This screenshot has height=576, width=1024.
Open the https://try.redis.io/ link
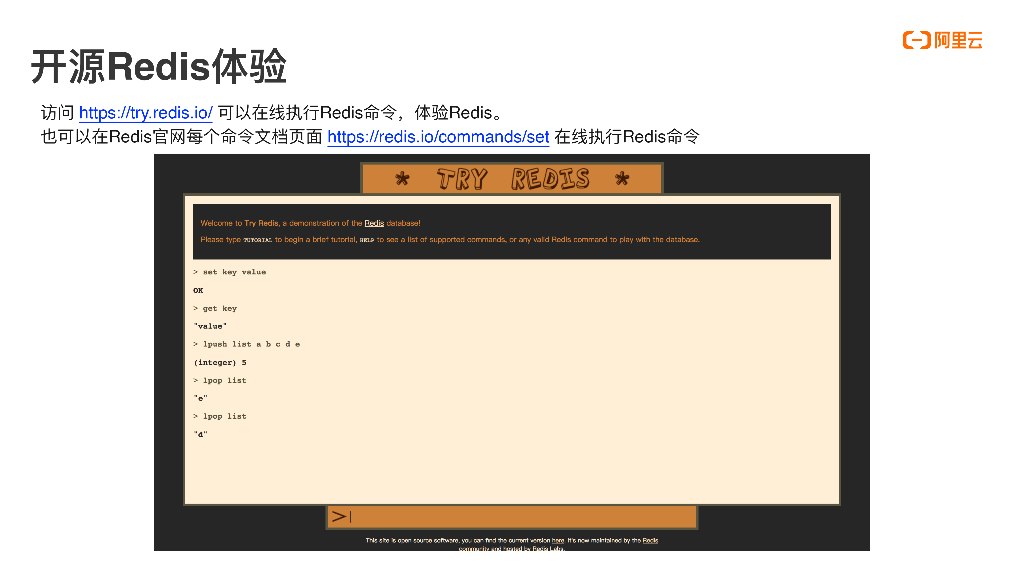[146, 113]
